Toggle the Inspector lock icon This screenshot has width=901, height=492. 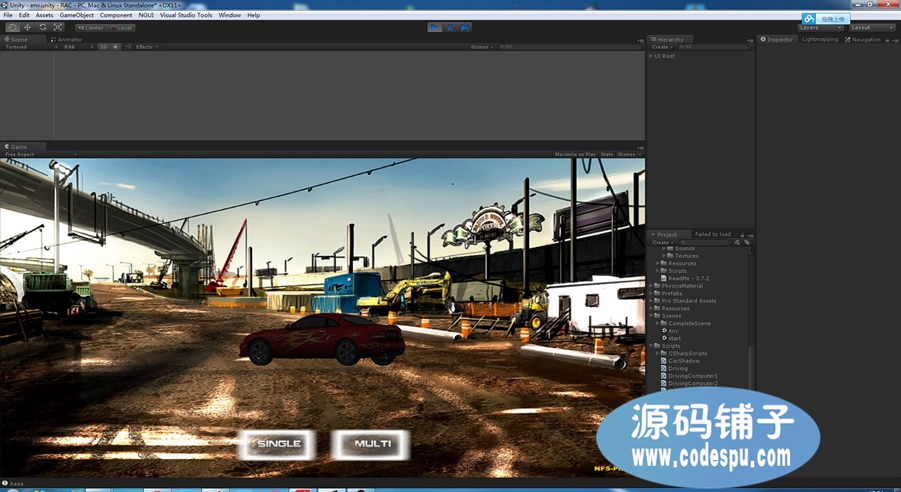click(888, 40)
